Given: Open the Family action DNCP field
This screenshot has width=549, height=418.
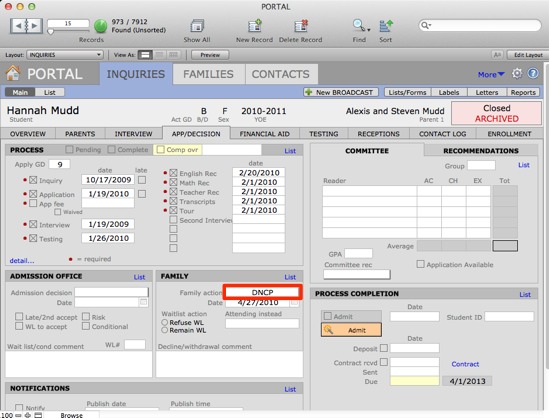Looking at the screenshot, I should [x=262, y=292].
